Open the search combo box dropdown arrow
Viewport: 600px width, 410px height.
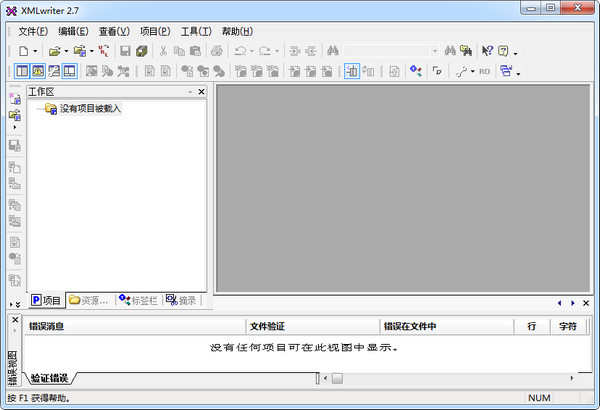pyautogui.click(x=435, y=51)
